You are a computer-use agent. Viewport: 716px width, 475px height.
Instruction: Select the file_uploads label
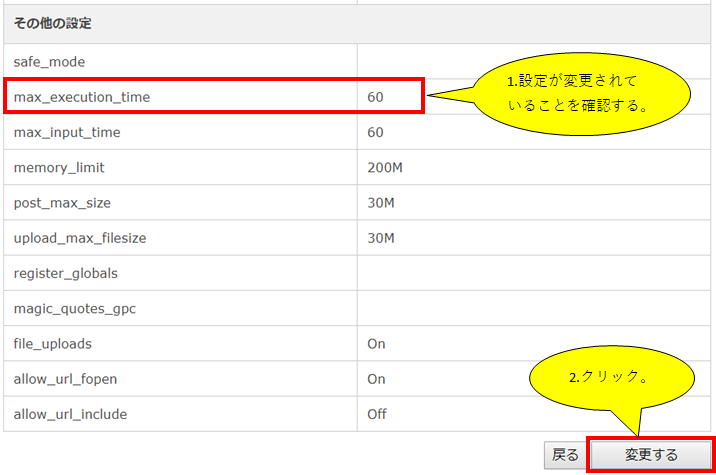[x=53, y=344]
